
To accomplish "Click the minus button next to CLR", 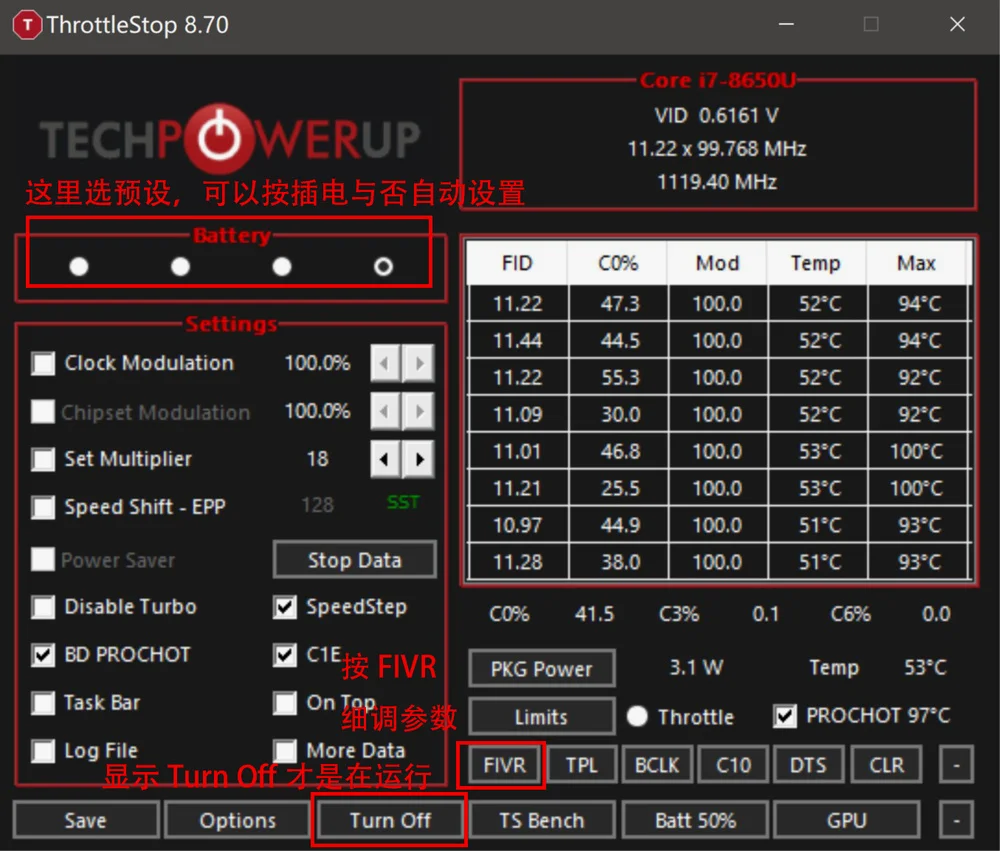I will (x=956, y=764).
